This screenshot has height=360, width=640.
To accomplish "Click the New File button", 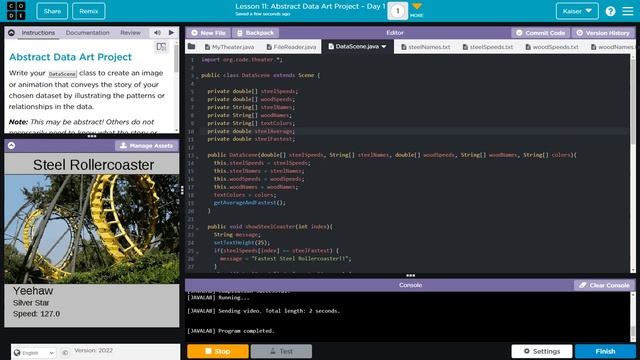I will [208, 33].
